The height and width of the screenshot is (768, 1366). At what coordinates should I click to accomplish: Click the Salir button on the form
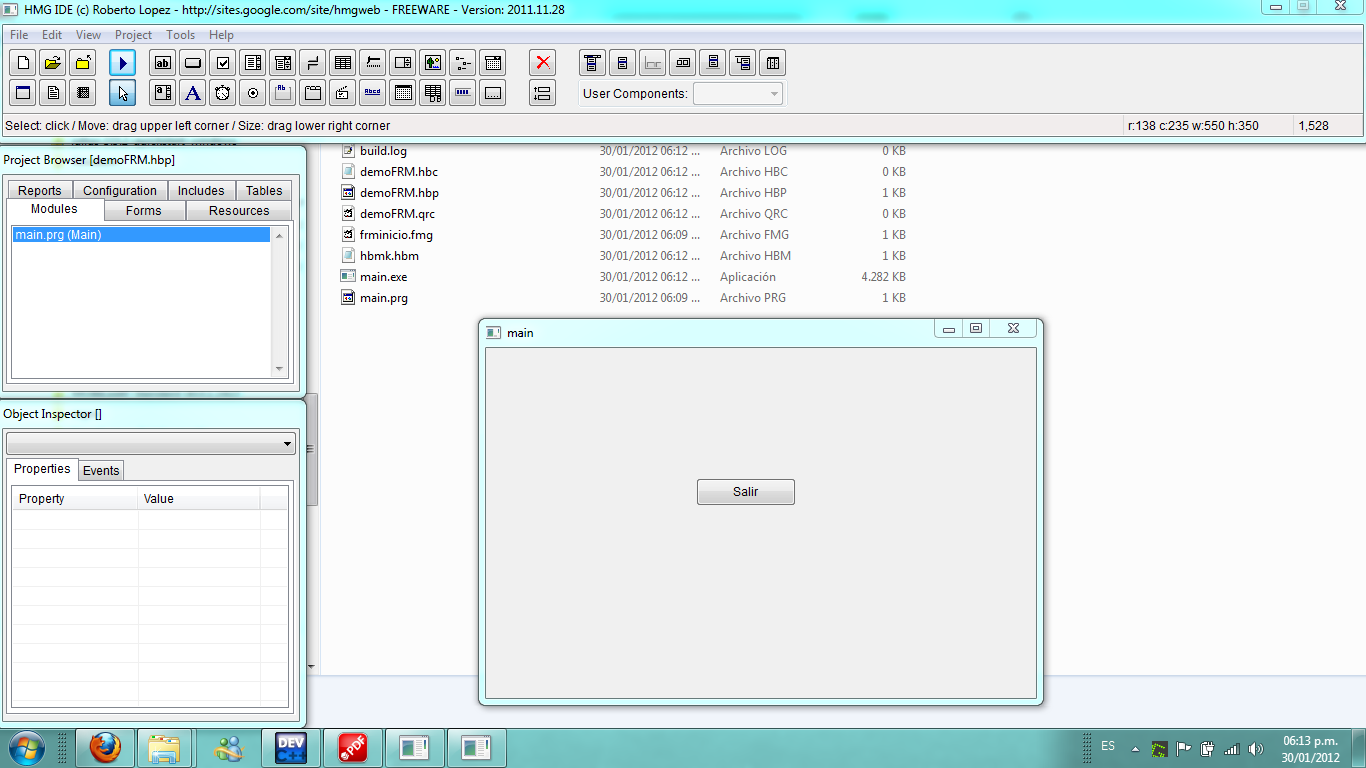click(745, 492)
